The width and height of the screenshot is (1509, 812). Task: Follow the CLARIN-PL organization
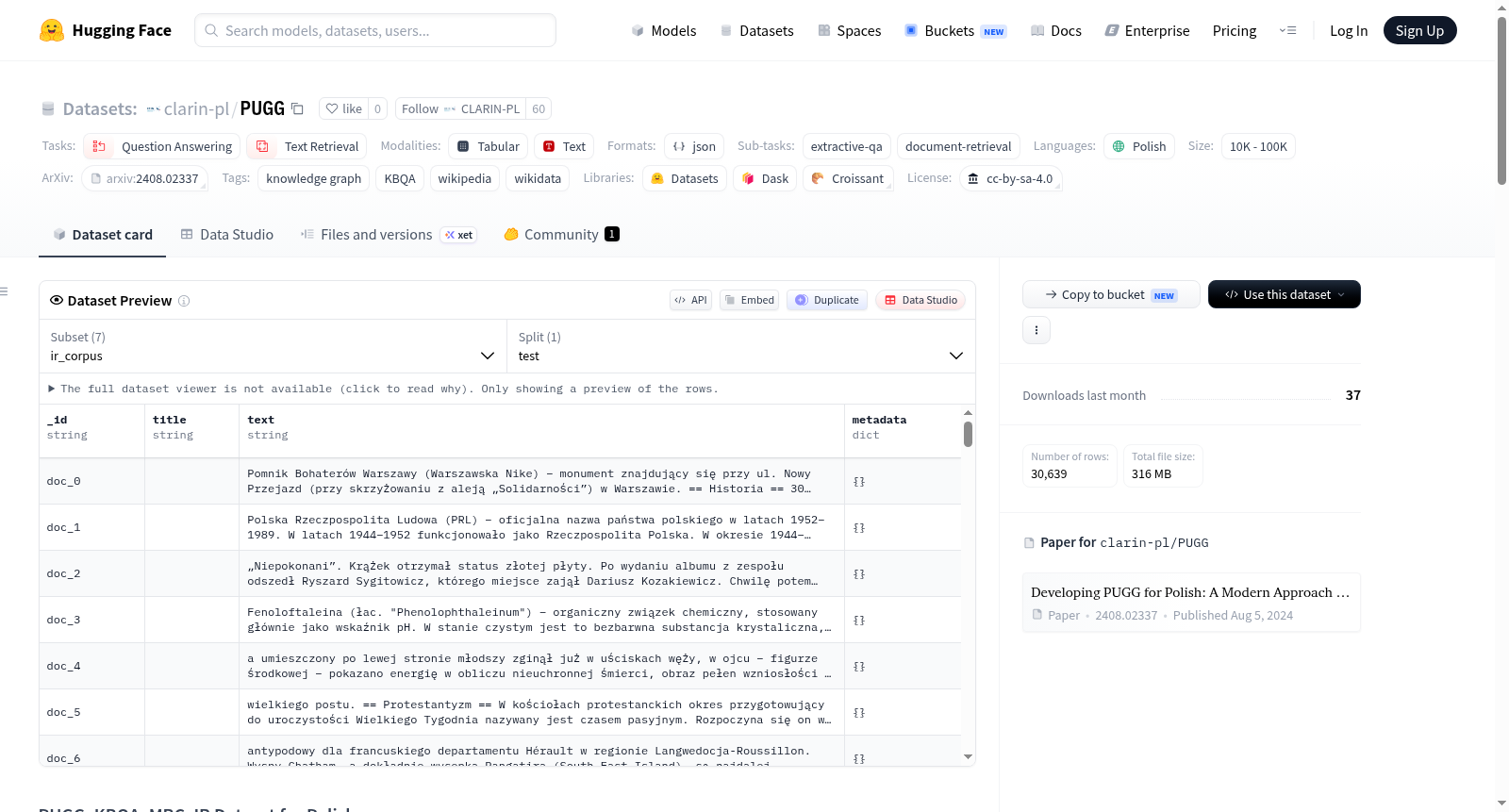pos(460,108)
